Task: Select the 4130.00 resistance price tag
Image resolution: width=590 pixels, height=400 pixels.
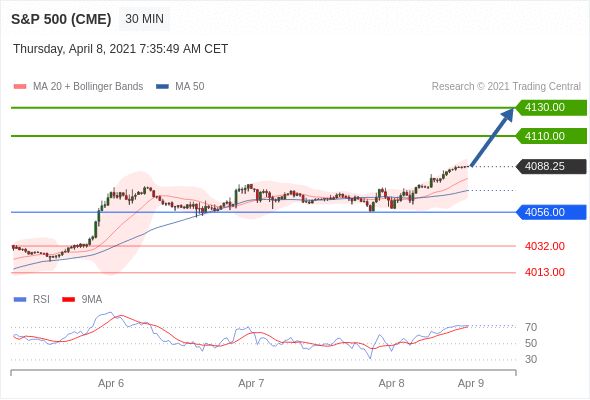Action: 551,108
